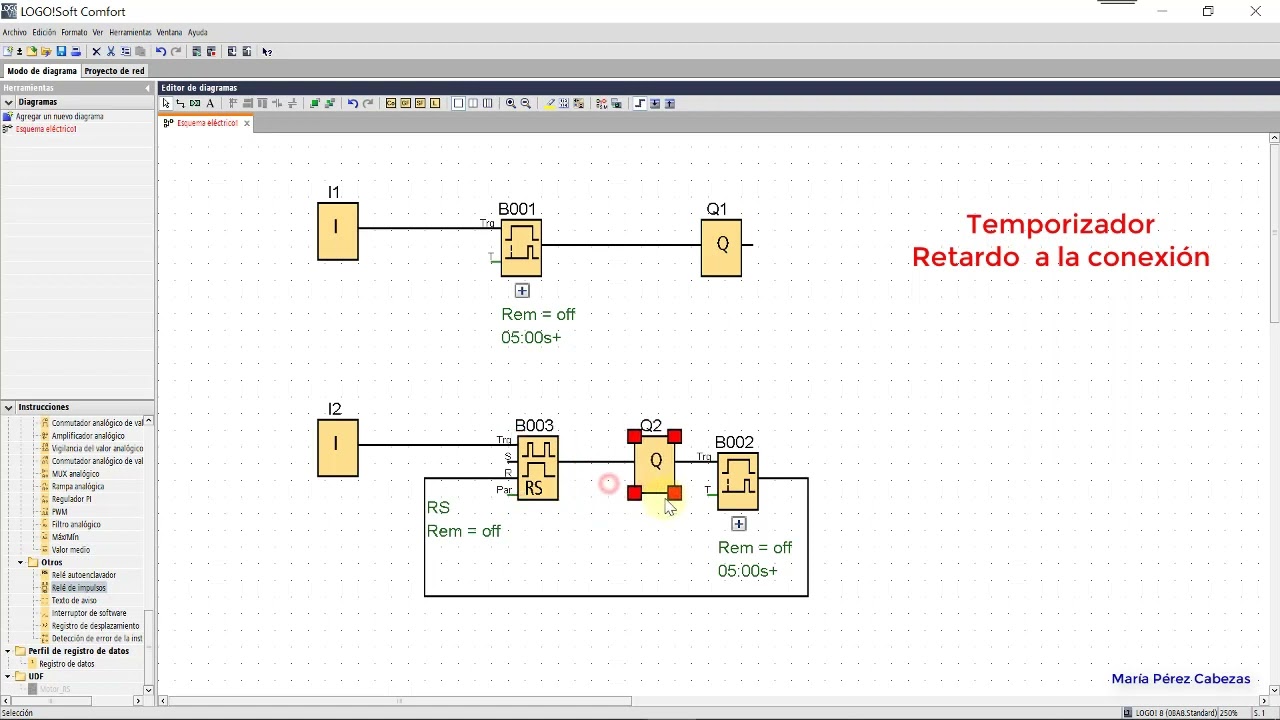Collapse the Herramientas panel arrow
1280x720 pixels.
(x=147, y=88)
